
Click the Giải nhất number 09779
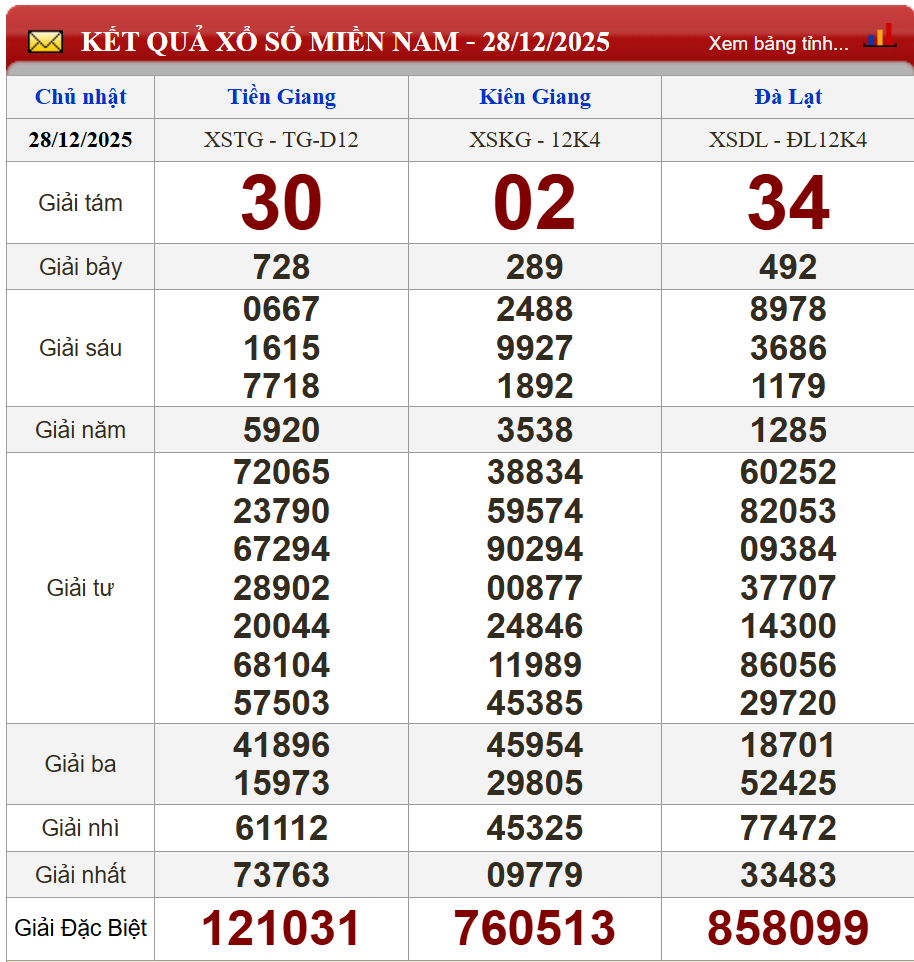pyautogui.click(x=535, y=875)
